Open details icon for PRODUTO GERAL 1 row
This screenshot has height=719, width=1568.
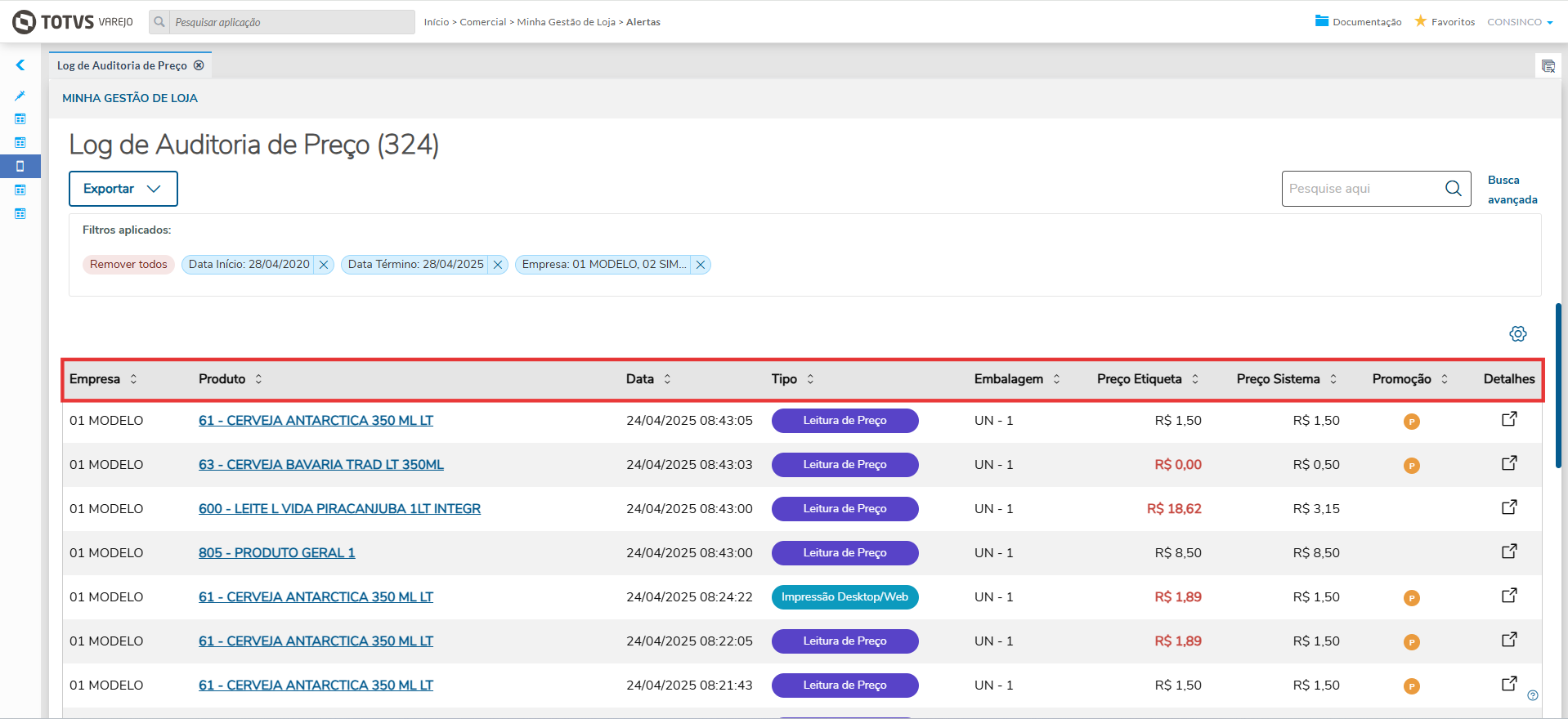pyautogui.click(x=1509, y=552)
